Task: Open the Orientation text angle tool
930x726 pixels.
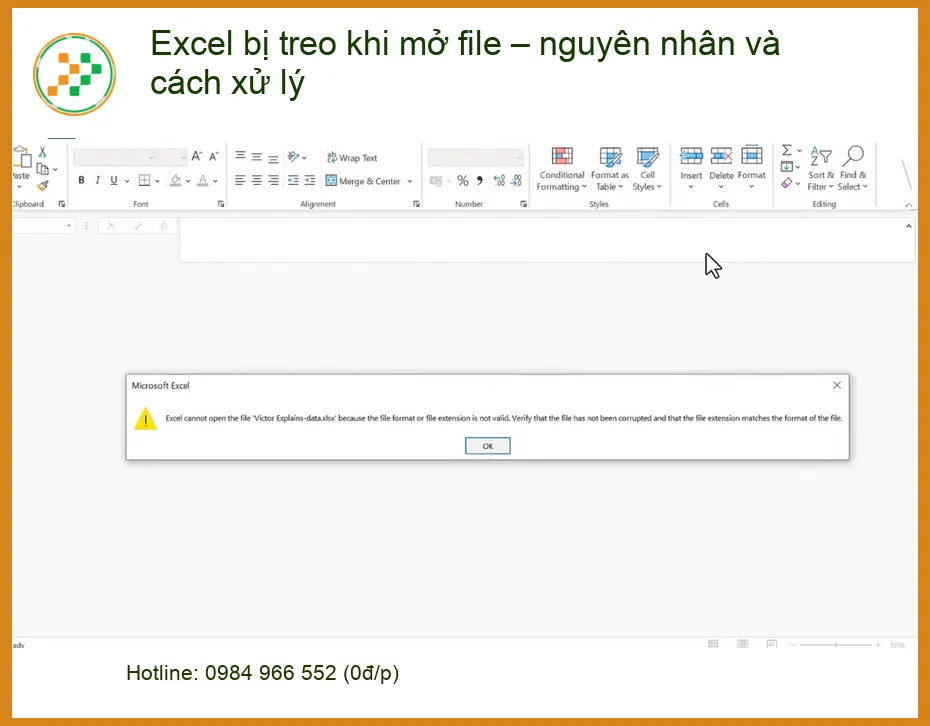Action: 297,157
